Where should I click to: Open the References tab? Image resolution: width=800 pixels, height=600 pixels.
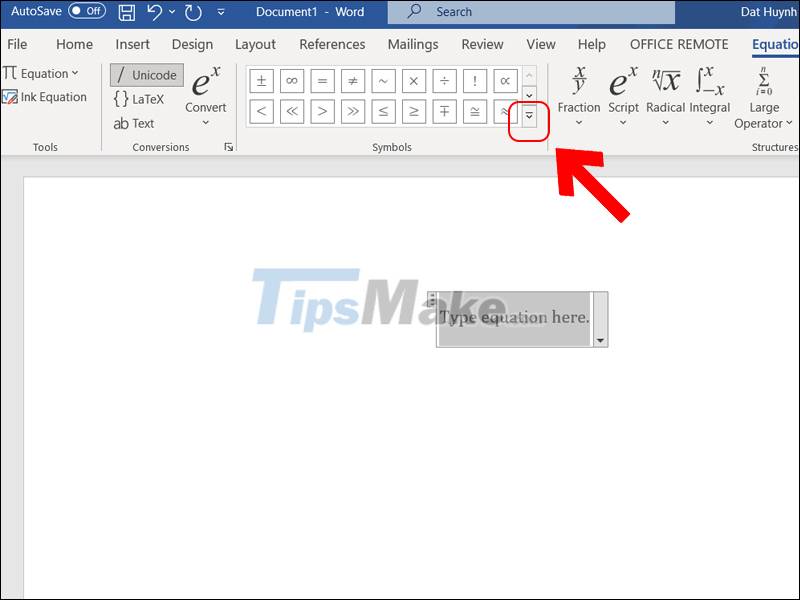pyautogui.click(x=332, y=44)
